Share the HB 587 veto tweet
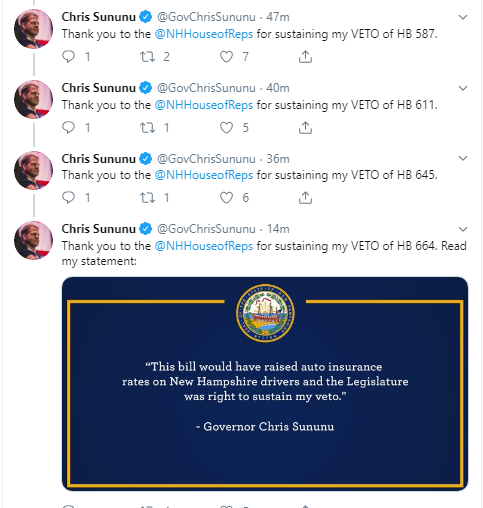483x508 pixels. coord(305,57)
